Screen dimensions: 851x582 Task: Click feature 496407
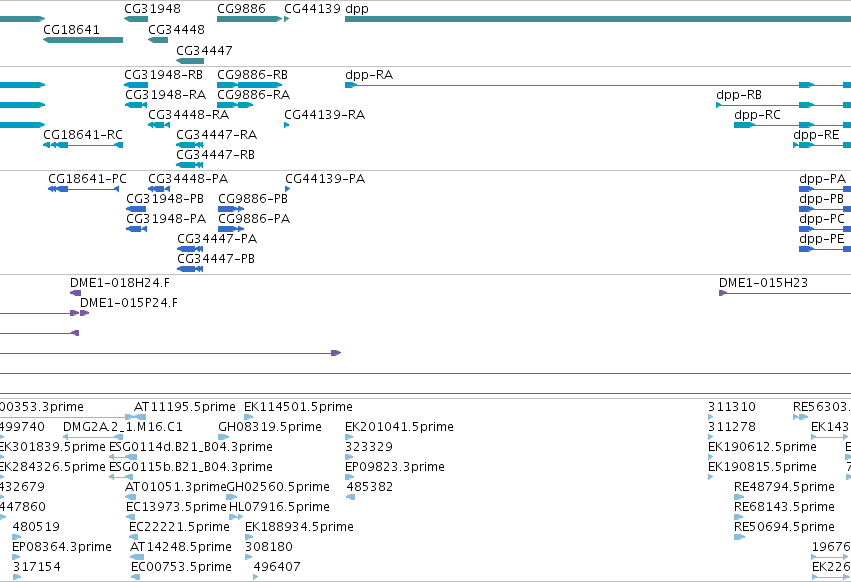[x=277, y=567]
